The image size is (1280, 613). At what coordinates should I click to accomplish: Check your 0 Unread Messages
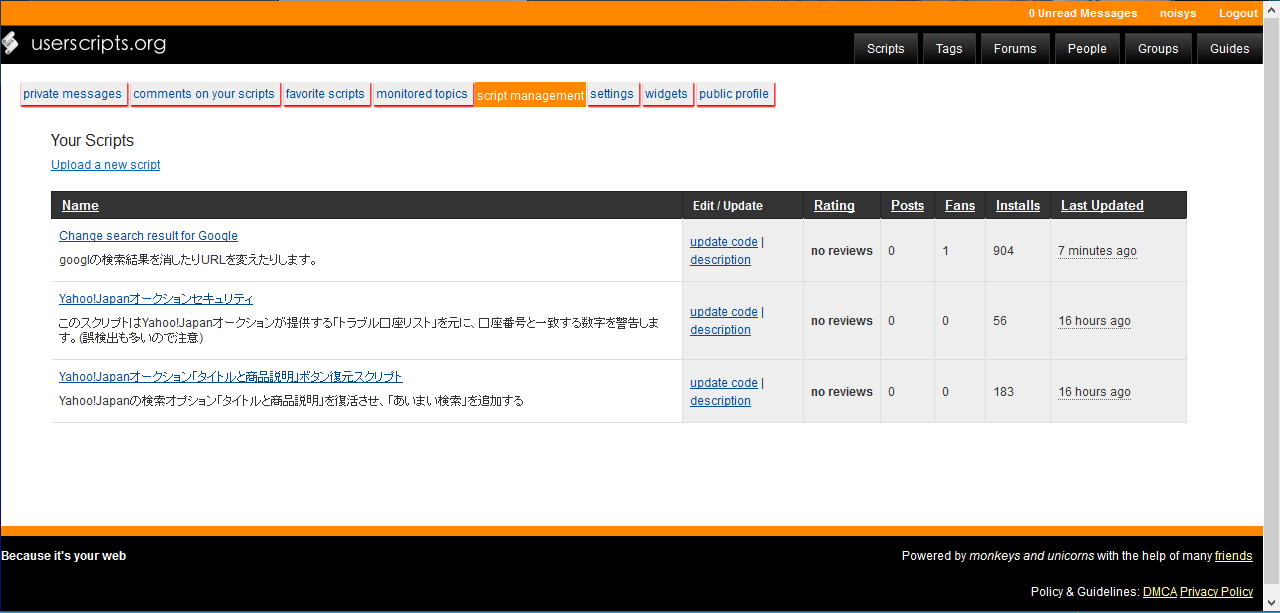tap(1083, 13)
